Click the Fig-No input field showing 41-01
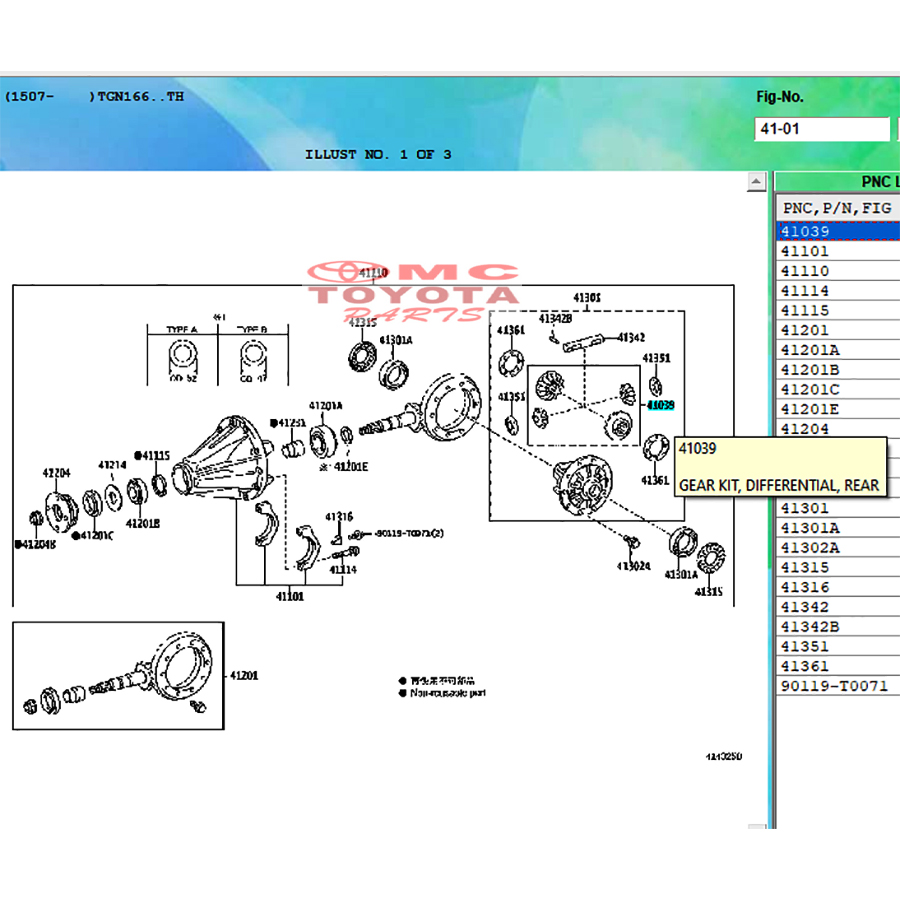Screen dimensions: 900x900 (820, 129)
